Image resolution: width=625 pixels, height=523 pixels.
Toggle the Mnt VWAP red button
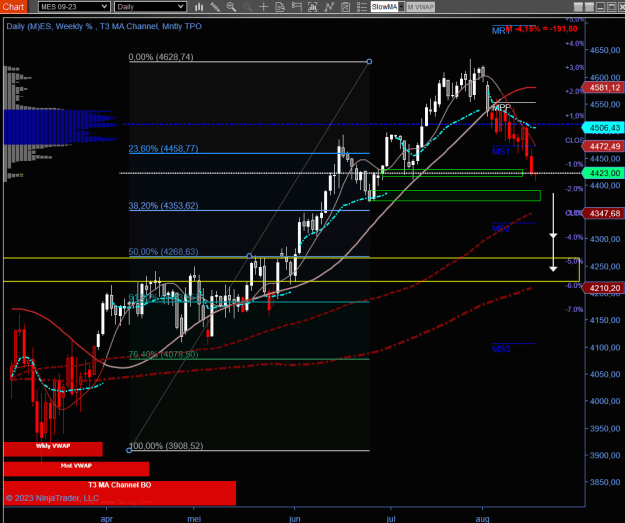pyautogui.click(x=76, y=469)
